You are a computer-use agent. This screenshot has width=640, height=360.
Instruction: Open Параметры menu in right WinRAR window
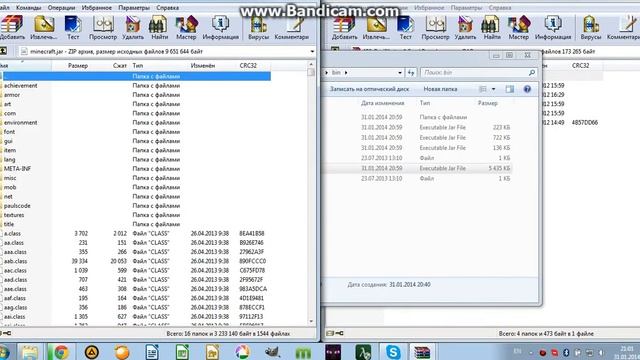pyautogui.click(x=466, y=8)
